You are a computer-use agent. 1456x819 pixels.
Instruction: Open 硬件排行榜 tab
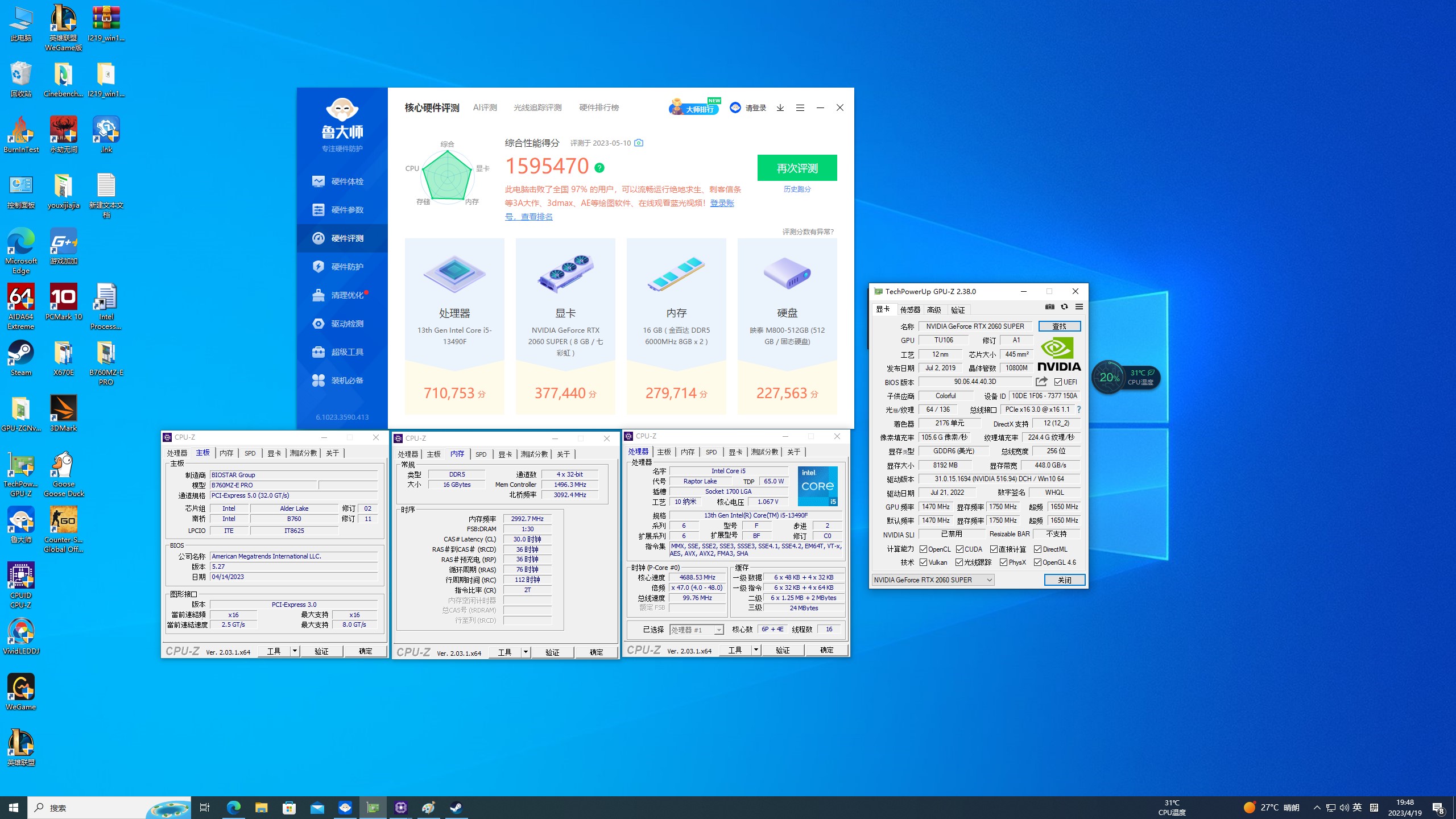click(599, 107)
